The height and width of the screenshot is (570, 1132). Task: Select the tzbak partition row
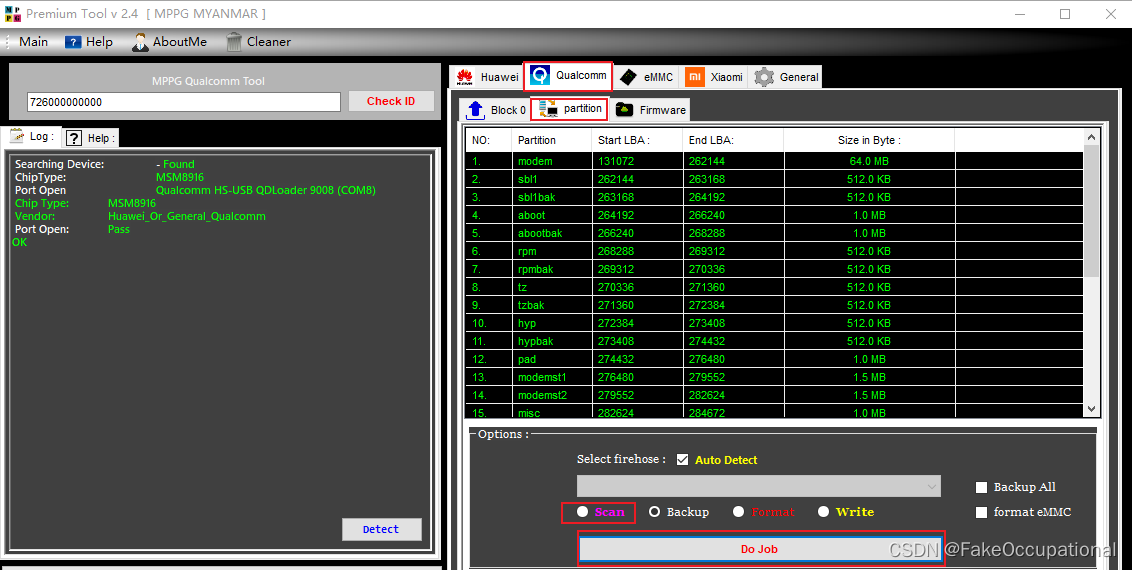click(x=774, y=305)
